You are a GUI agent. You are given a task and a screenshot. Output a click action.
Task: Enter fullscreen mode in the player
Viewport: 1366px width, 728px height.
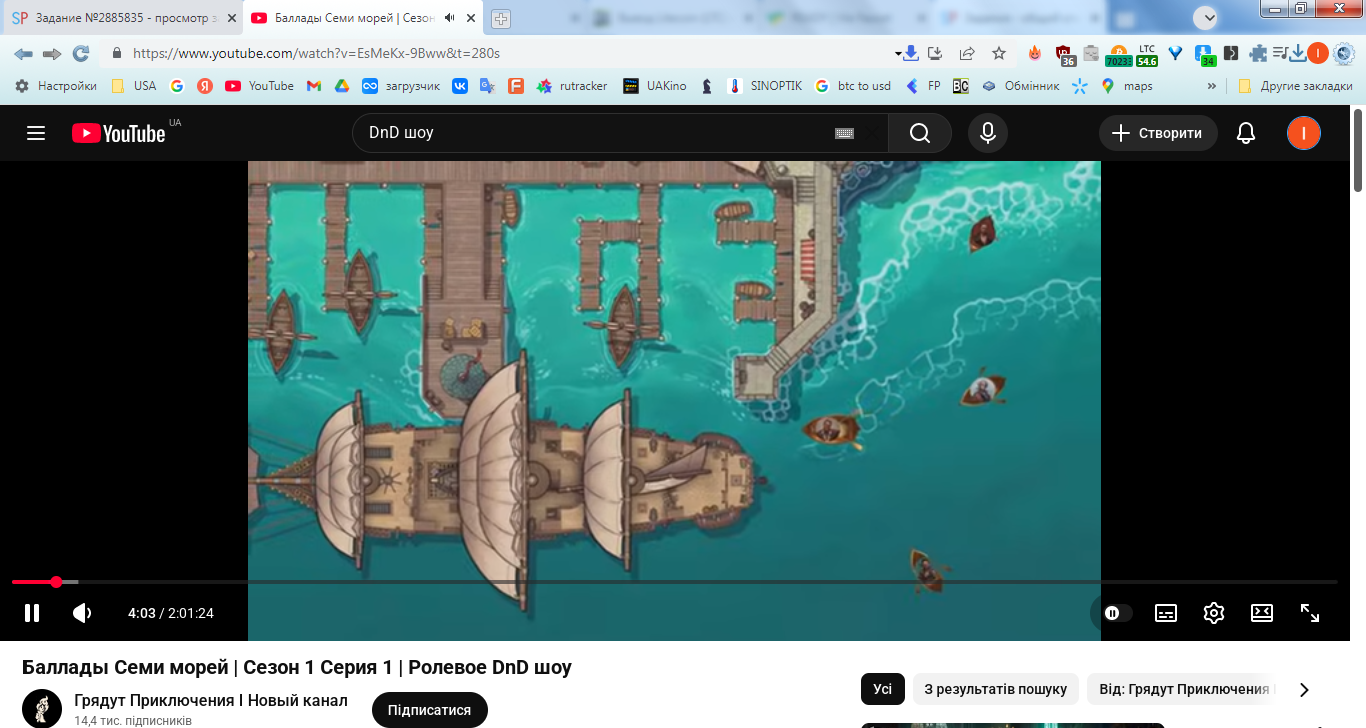[x=1310, y=613]
